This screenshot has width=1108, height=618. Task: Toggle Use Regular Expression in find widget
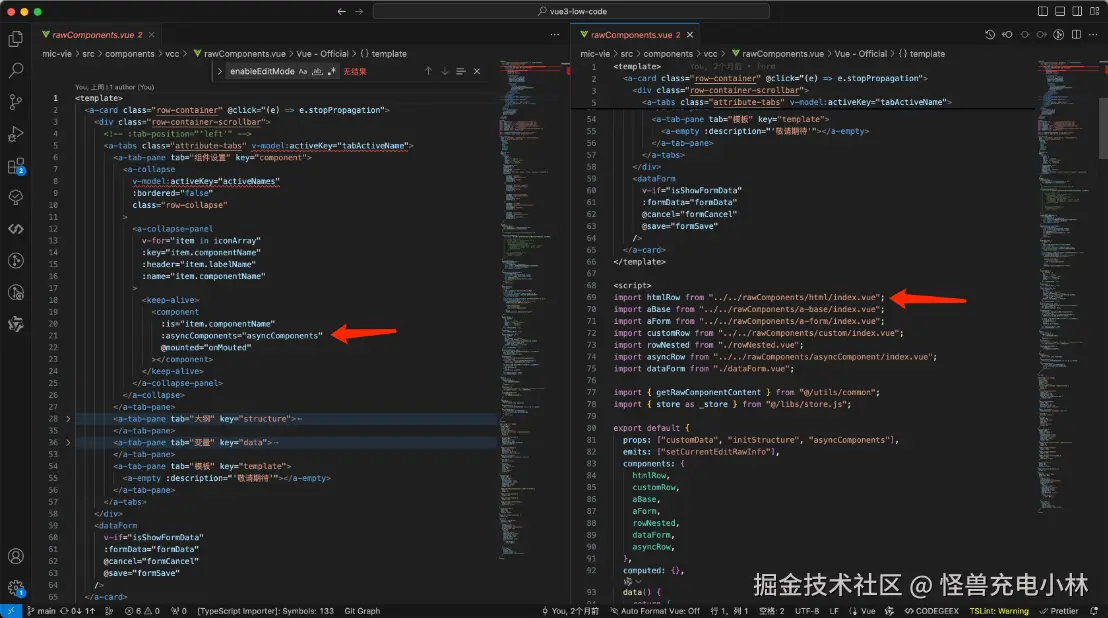[331, 71]
